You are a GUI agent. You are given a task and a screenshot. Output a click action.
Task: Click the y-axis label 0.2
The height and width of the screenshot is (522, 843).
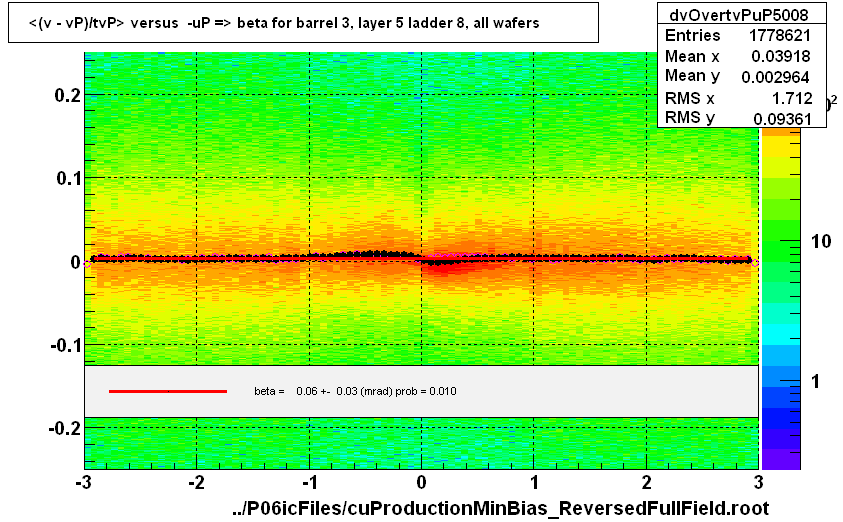[x=68, y=95]
